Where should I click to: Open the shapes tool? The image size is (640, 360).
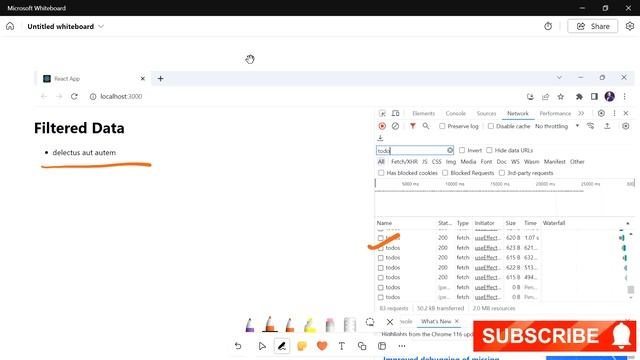[x=362, y=346]
